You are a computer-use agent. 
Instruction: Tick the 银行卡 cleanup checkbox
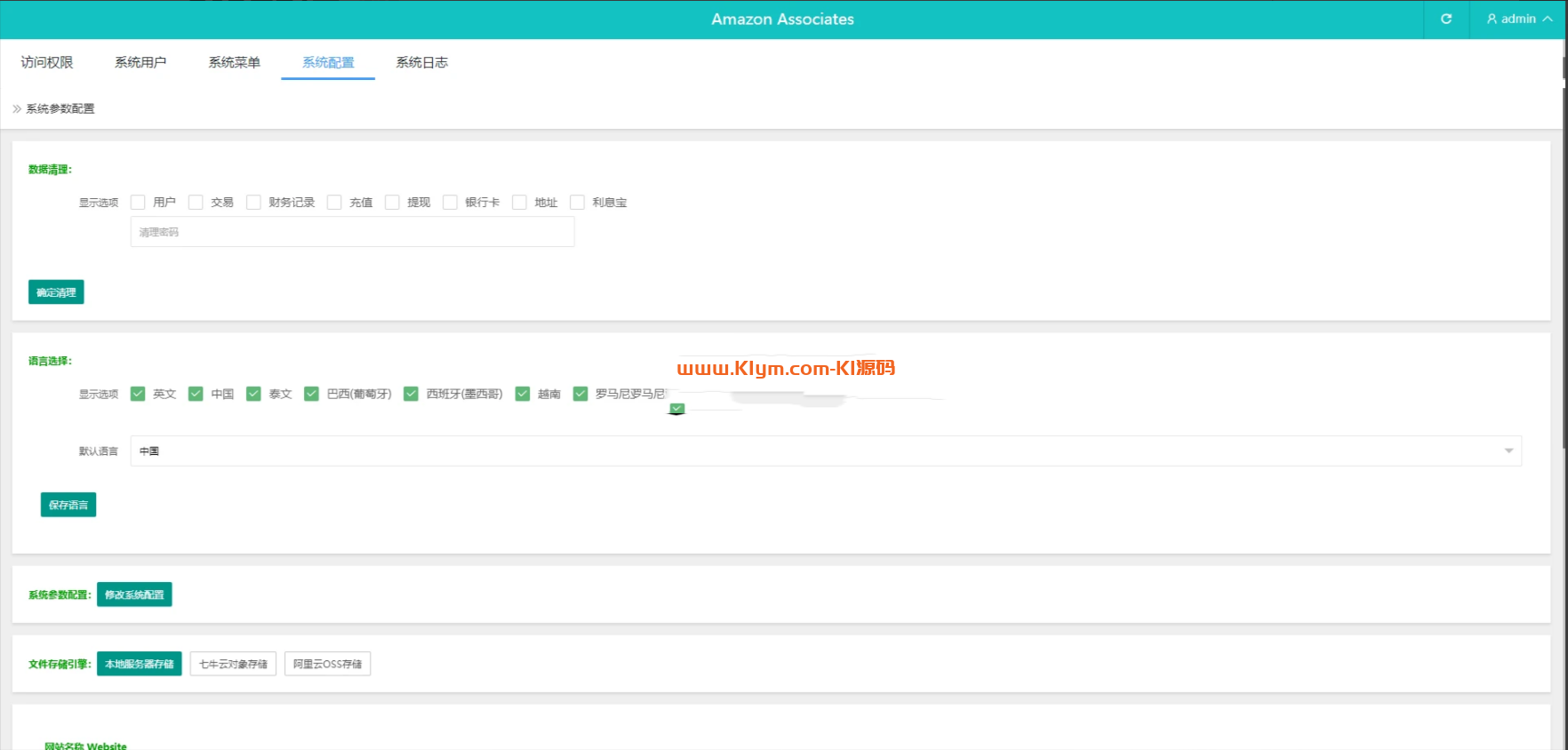pyautogui.click(x=450, y=203)
